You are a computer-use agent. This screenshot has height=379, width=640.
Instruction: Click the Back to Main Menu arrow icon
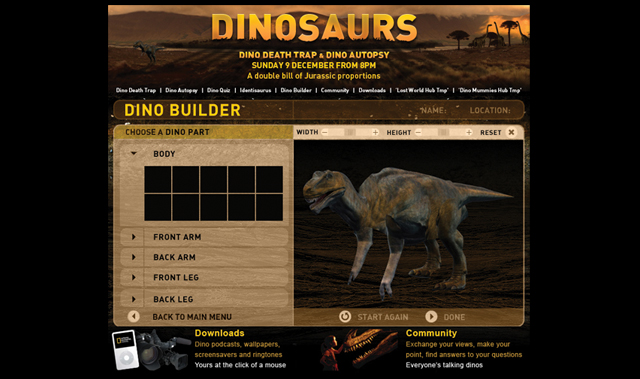point(133,316)
